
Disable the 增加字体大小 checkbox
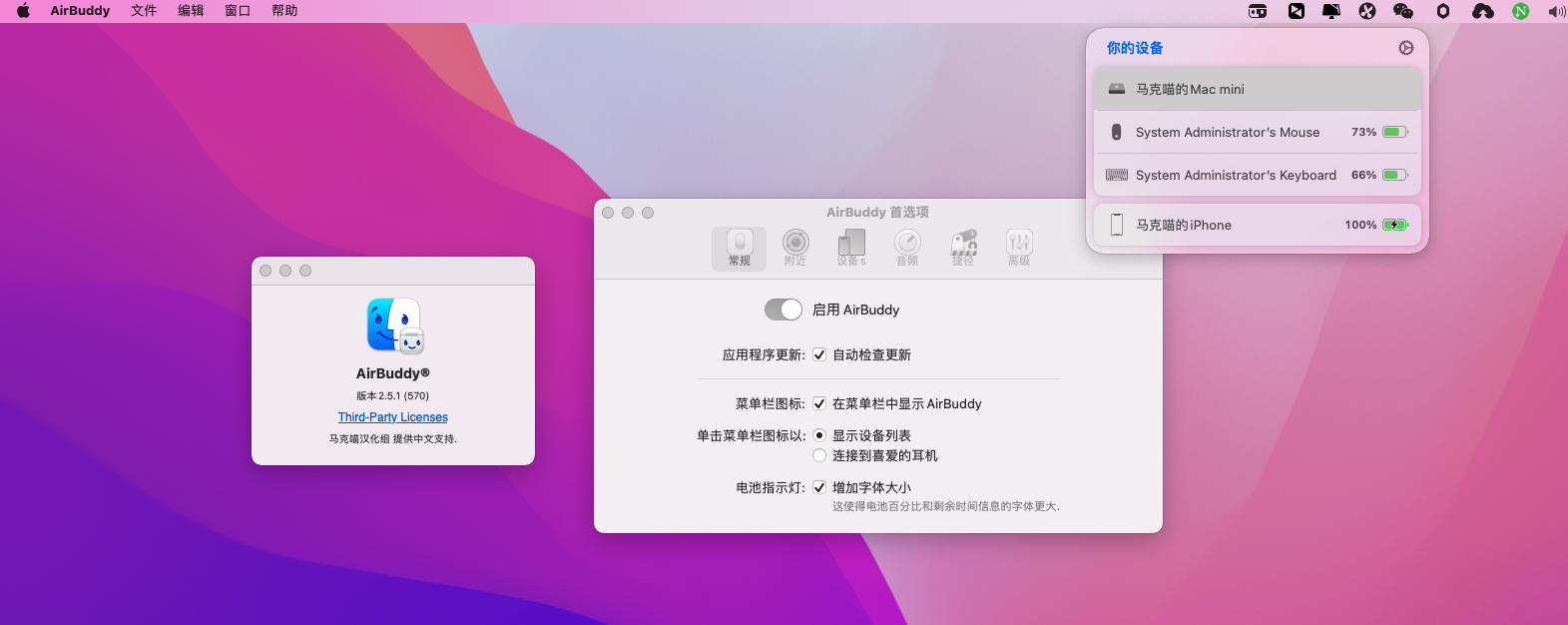tap(819, 487)
